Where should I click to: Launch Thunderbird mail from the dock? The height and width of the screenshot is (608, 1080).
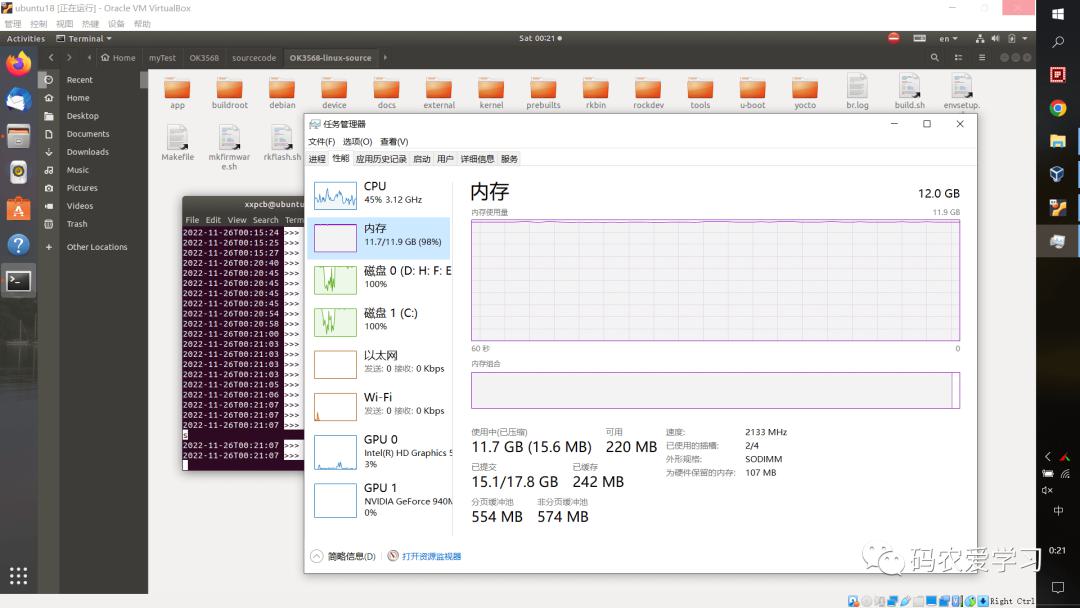click(19, 101)
